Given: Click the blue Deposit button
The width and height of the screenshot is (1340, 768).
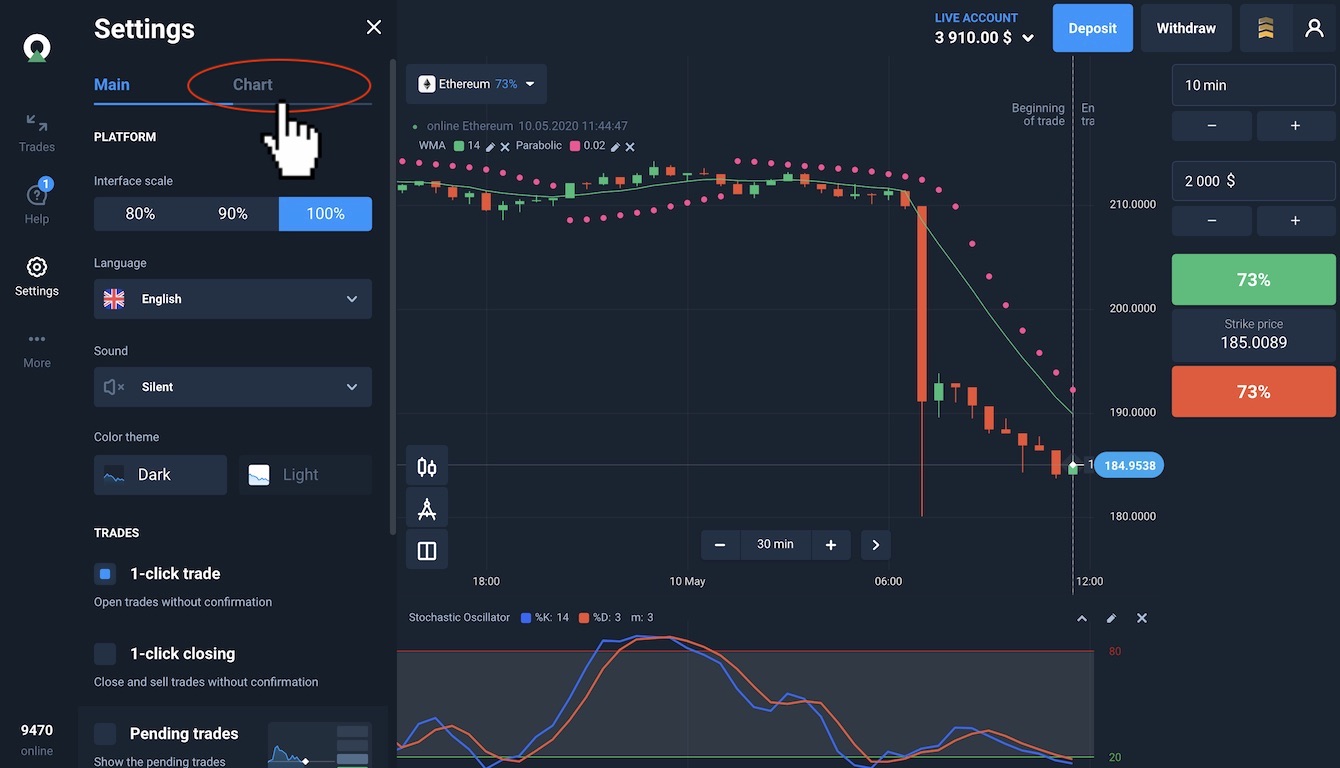Looking at the screenshot, I should click(1092, 28).
